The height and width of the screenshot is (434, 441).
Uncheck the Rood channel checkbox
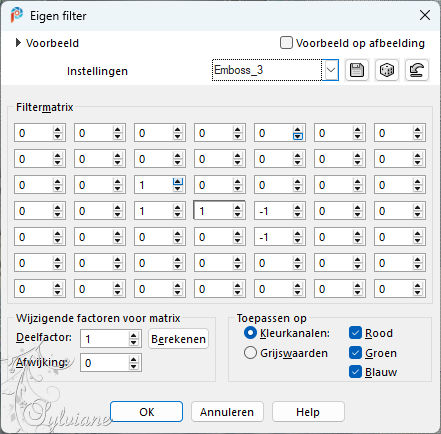(355, 333)
